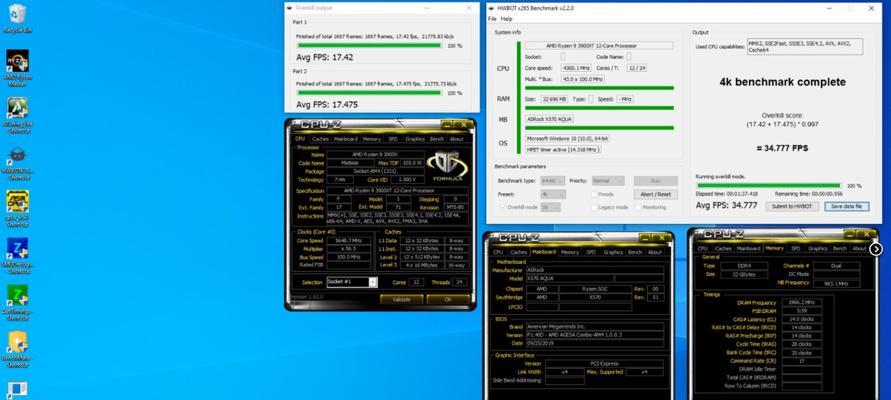Screen dimensions: 891x400
Task: Open the Recycle Bin desktop icon
Action: pos(17,18)
